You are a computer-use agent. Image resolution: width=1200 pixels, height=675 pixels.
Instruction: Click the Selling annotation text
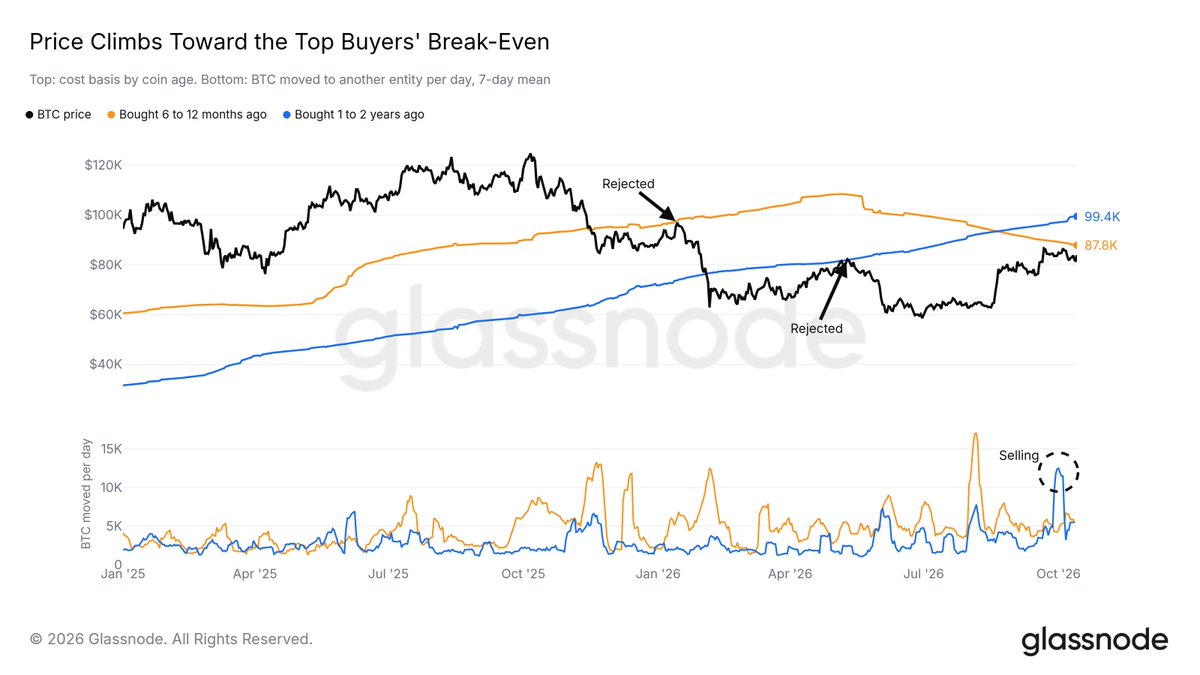tap(1020, 456)
